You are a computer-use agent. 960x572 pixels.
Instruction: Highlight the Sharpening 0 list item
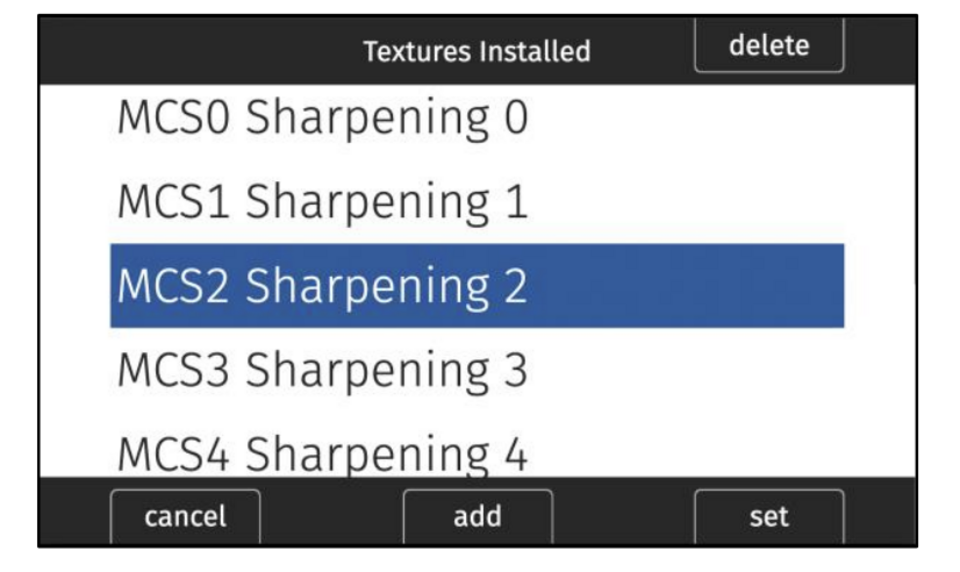point(322,118)
